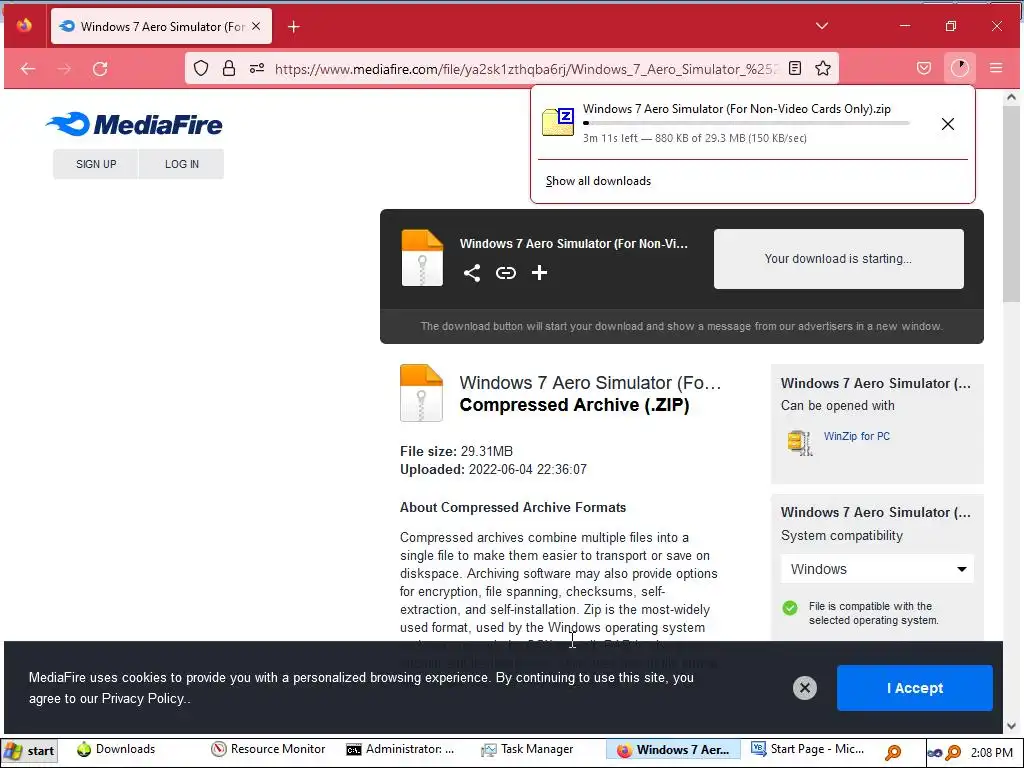Select the Windows 7 Aero Simulator tab

(x=161, y=26)
